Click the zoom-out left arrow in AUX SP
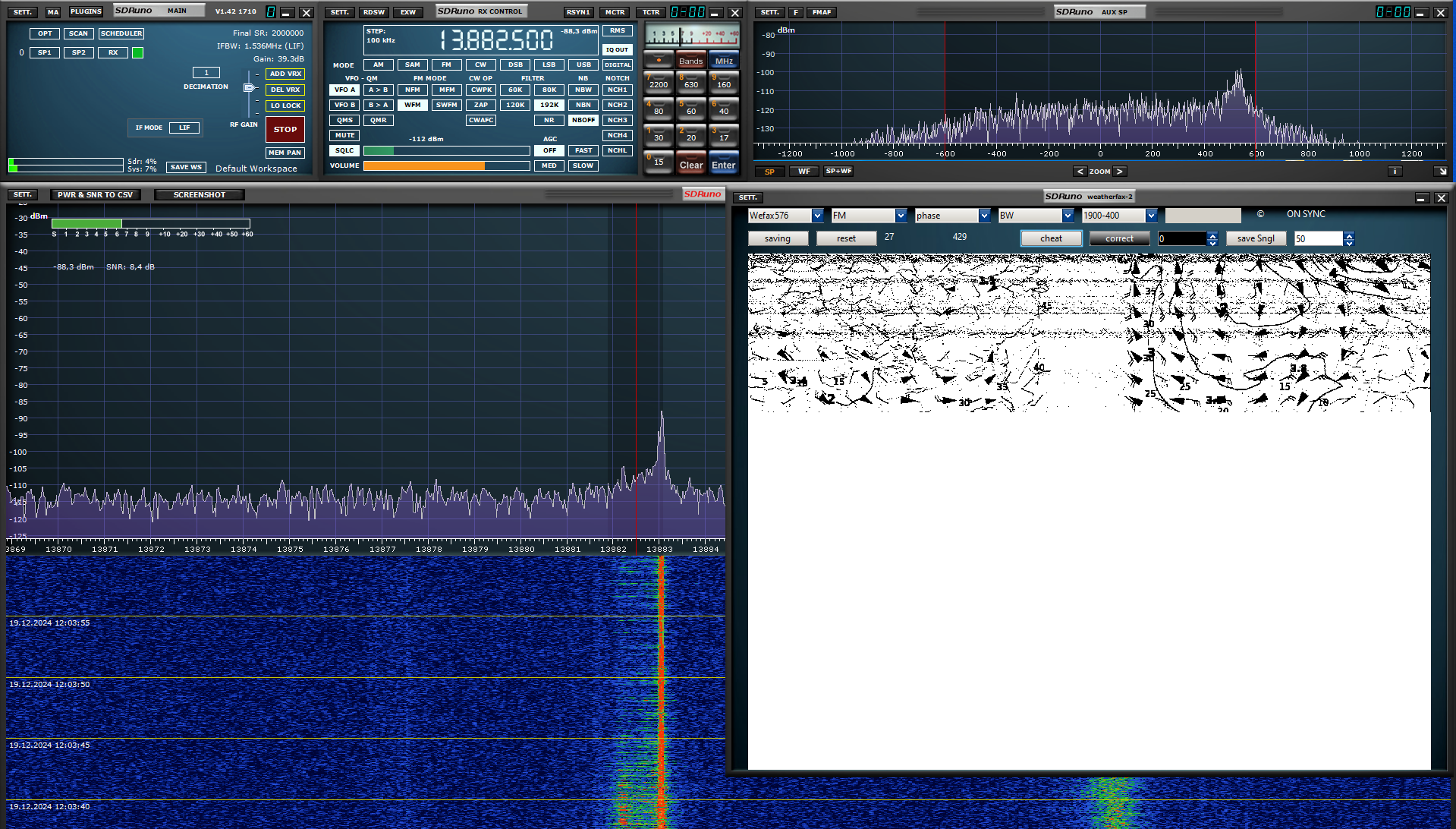 click(x=1080, y=172)
